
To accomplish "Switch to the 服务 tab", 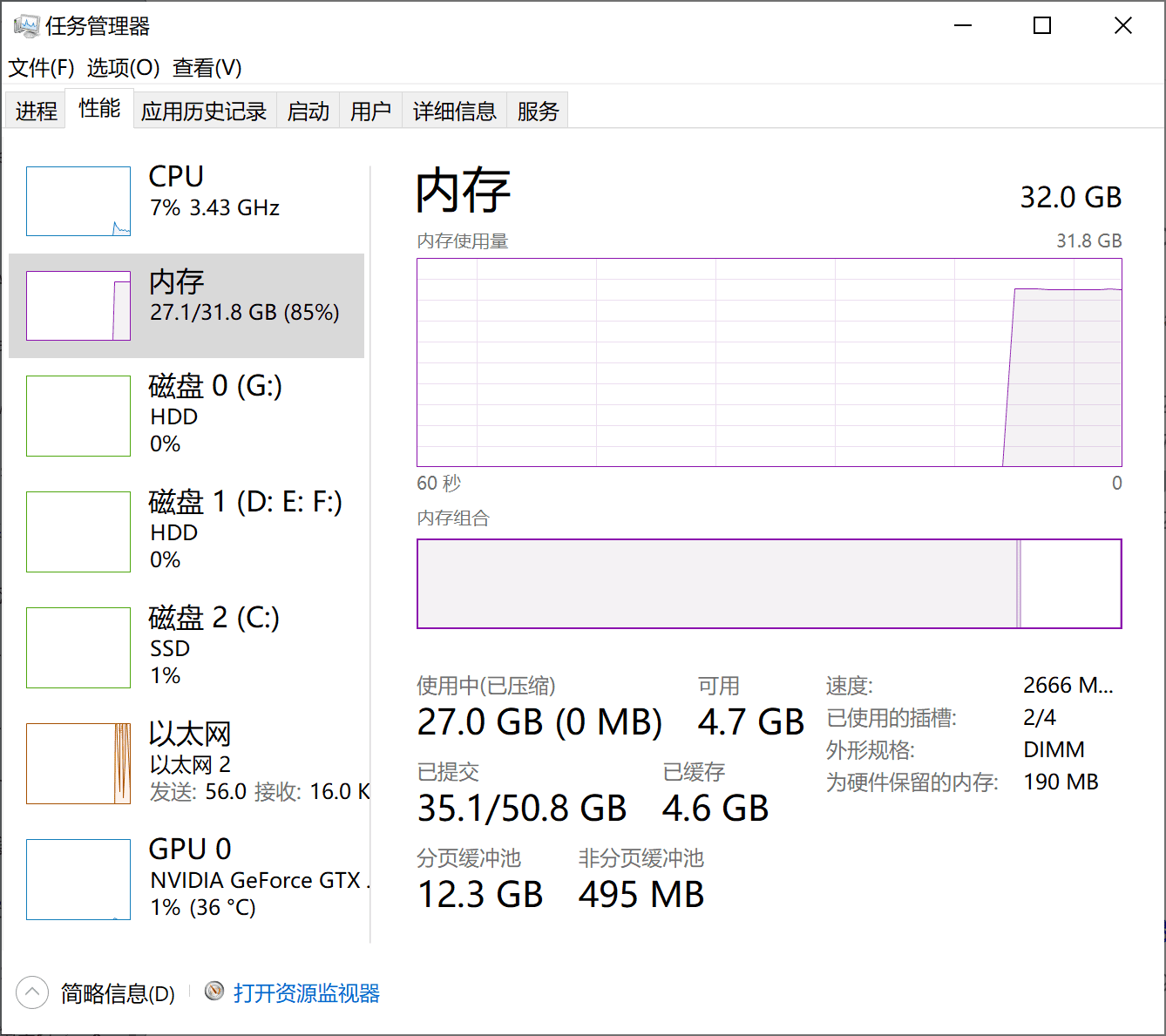I will tap(538, 112).
